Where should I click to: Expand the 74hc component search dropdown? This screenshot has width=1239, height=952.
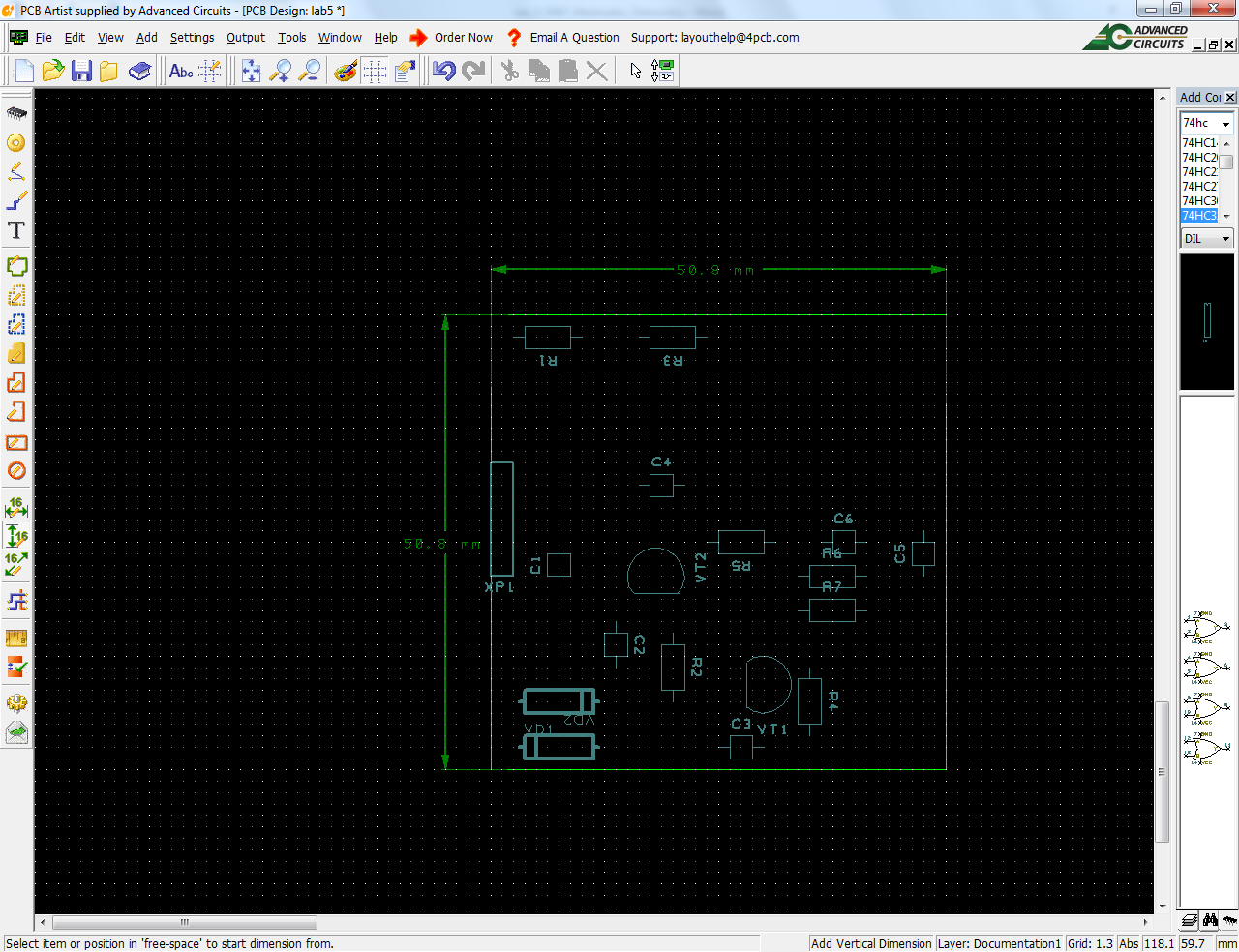pyautogui.click(x=1225, y=124)
